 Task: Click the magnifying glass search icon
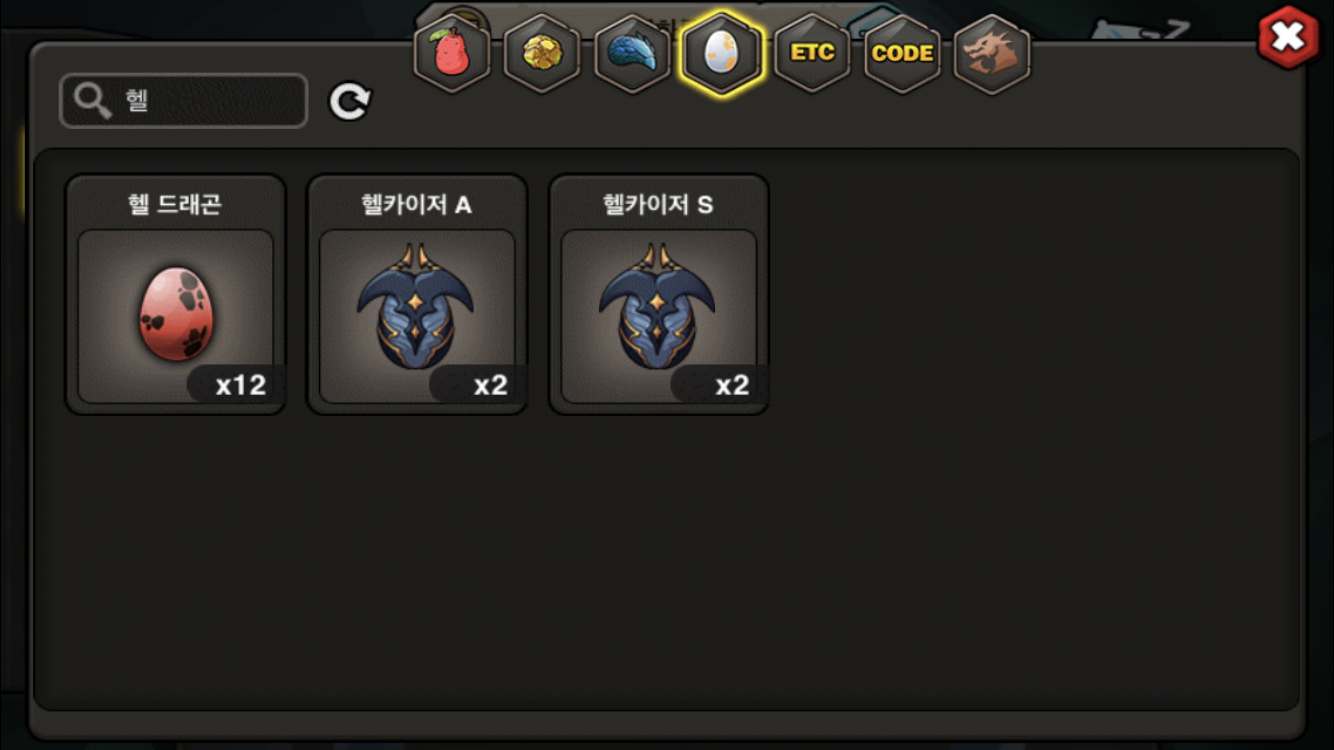93,101
